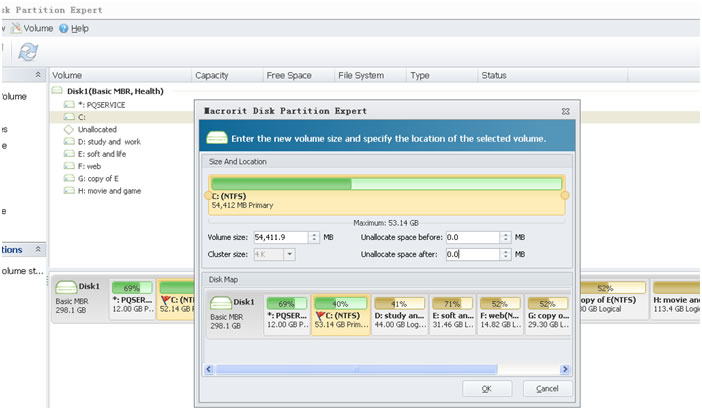Viewport: 702px width, 410px height.
Task: Click disk map scrollbar left arrow
Action: 209,369
